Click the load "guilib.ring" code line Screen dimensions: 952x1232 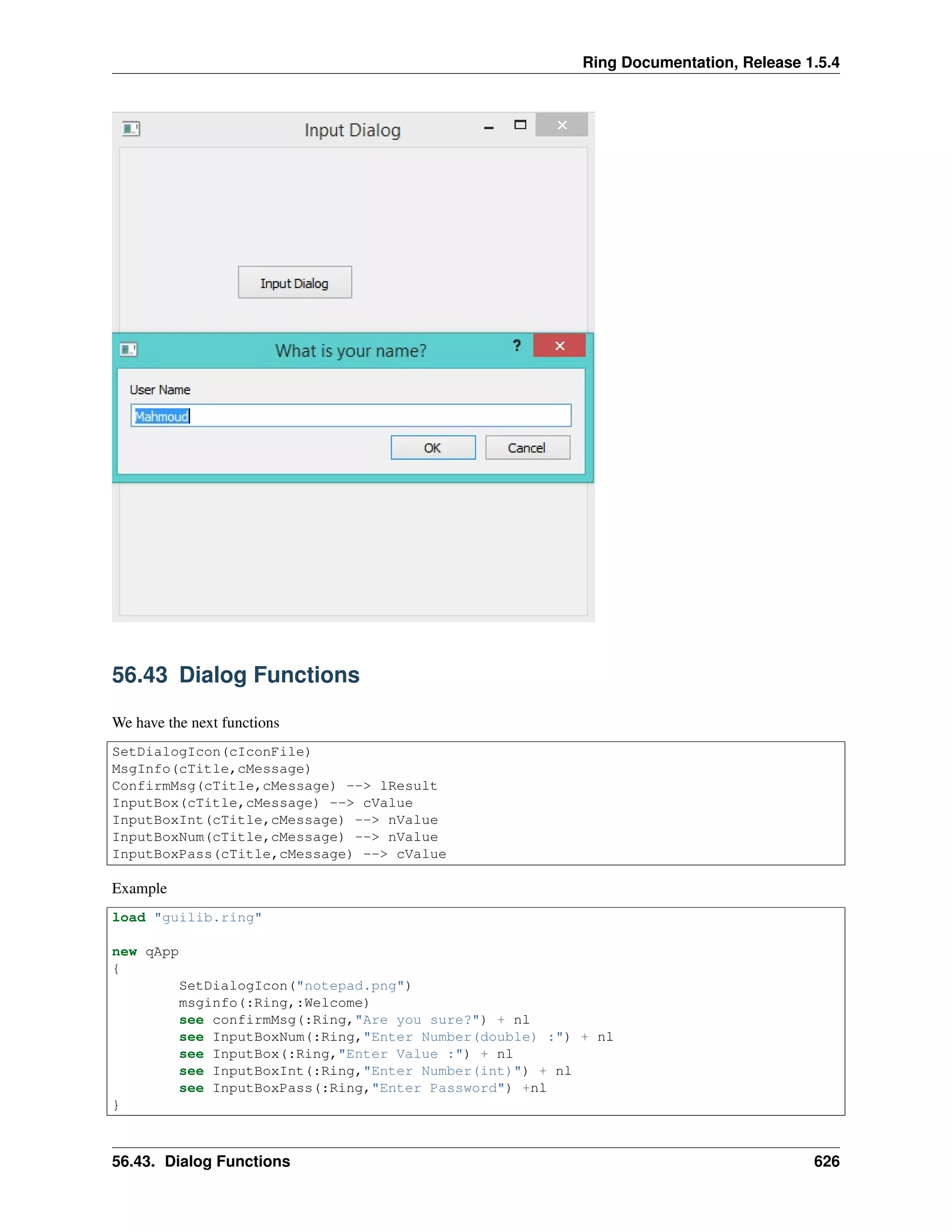(187, 918)
